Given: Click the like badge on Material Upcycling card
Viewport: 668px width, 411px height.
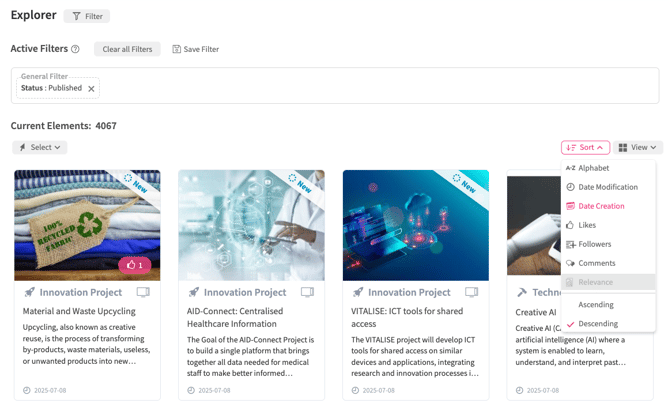Looking at the screenshot, I should pos(134,265).
